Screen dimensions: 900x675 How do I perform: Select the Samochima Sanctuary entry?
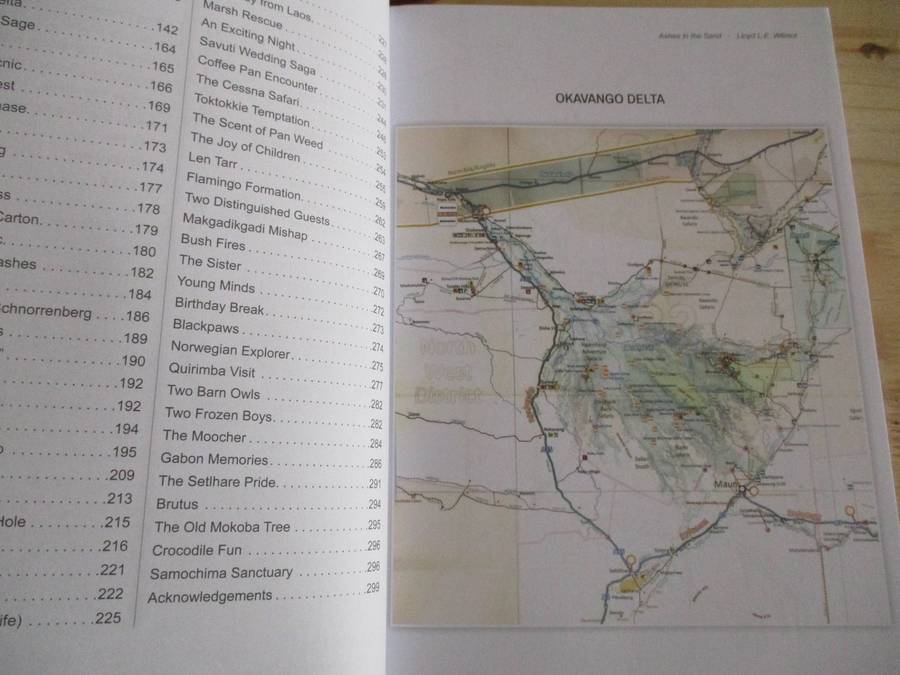pos(221,573)
